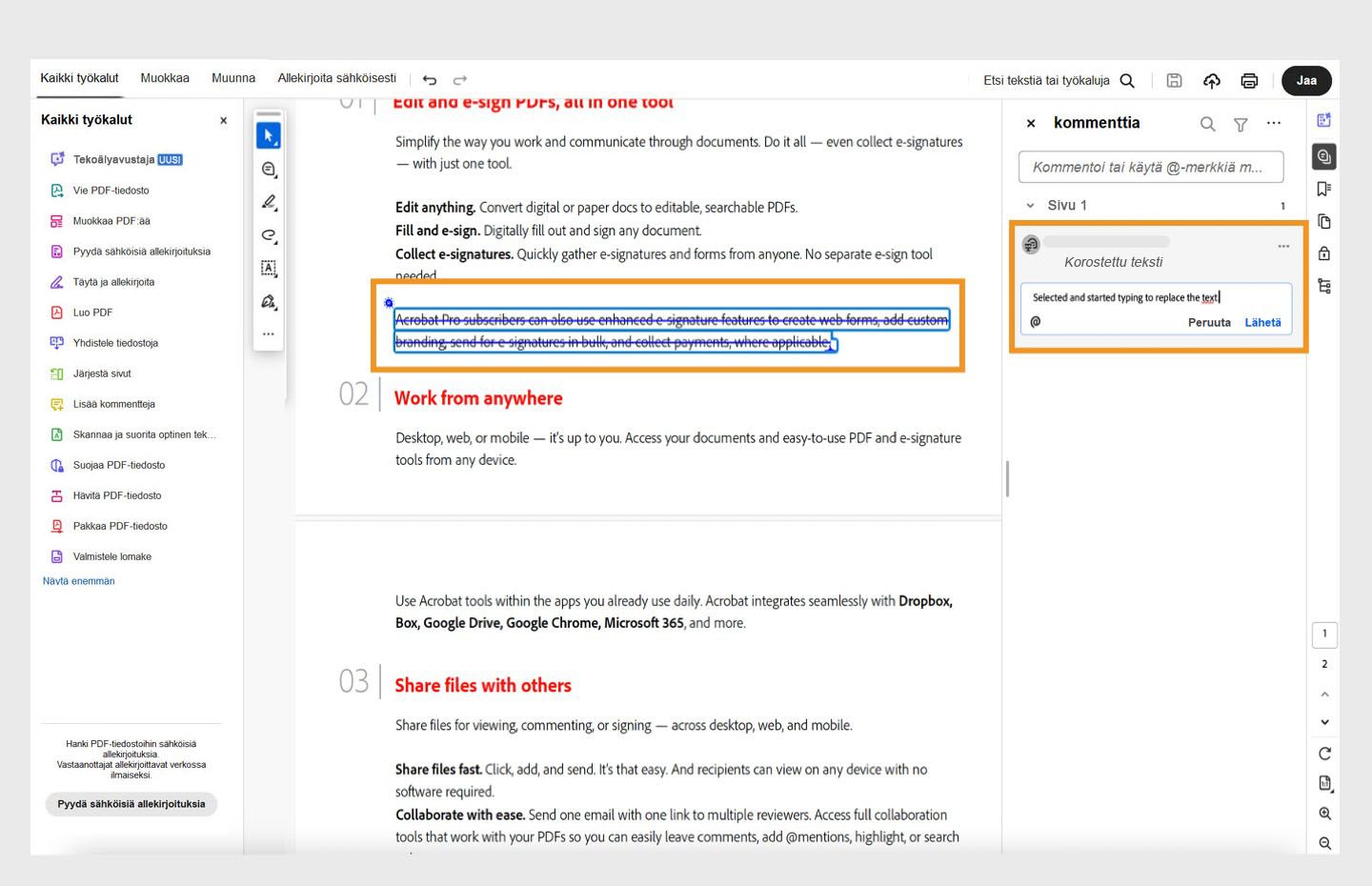Open the Suojaa PDF-tiedosto tool
Screen dimensions: 1372x886
coord(107,465)
